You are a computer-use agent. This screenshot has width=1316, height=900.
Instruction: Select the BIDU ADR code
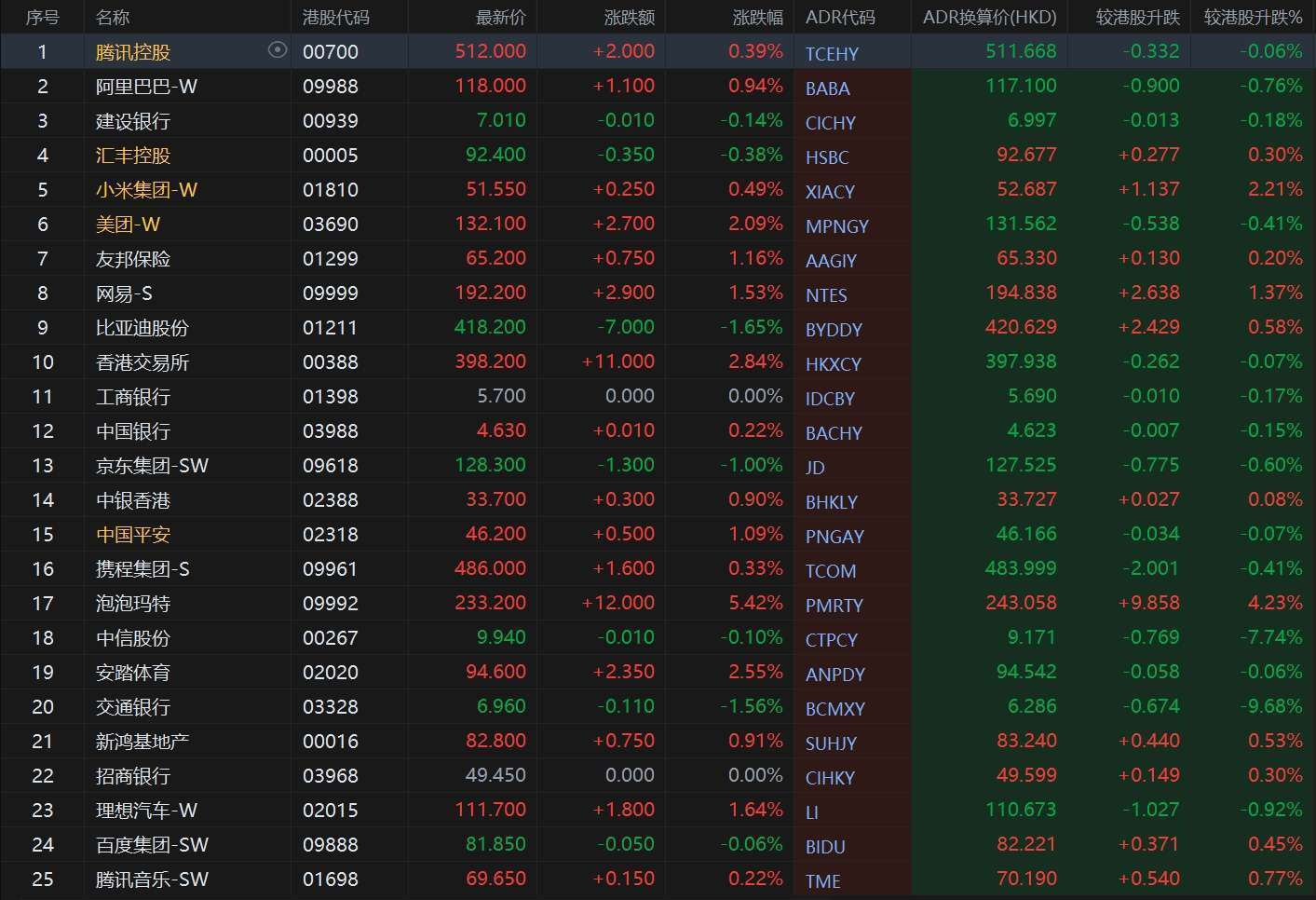pyautogui.click(x=825, y=847)
